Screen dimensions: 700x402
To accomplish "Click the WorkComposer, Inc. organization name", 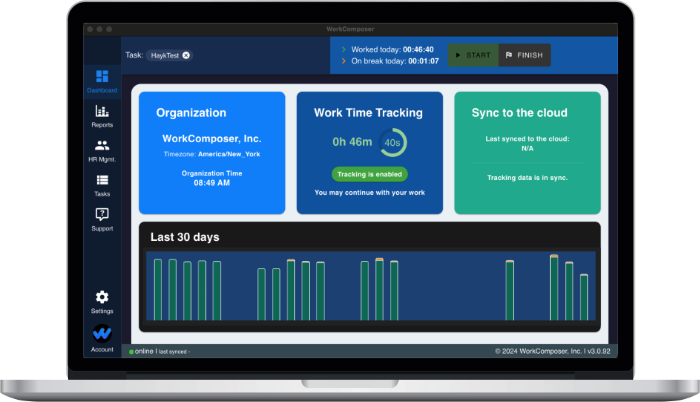I will tap(212, 138).
